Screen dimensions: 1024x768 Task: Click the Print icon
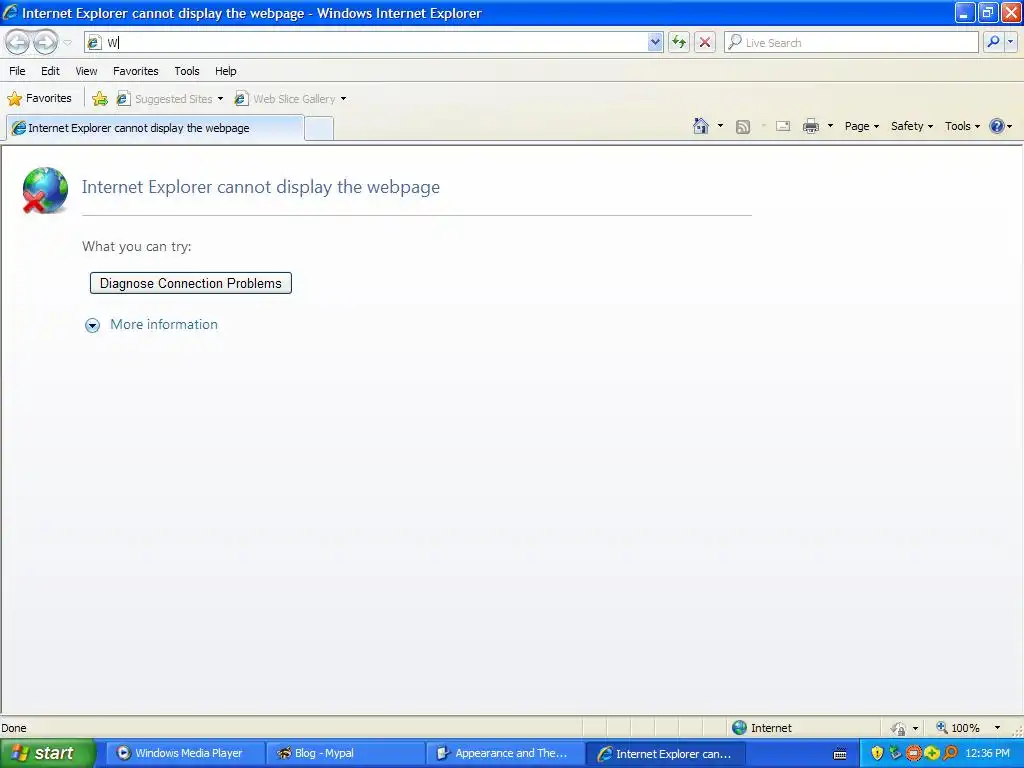pyautogui.click(x=811, y=126)
